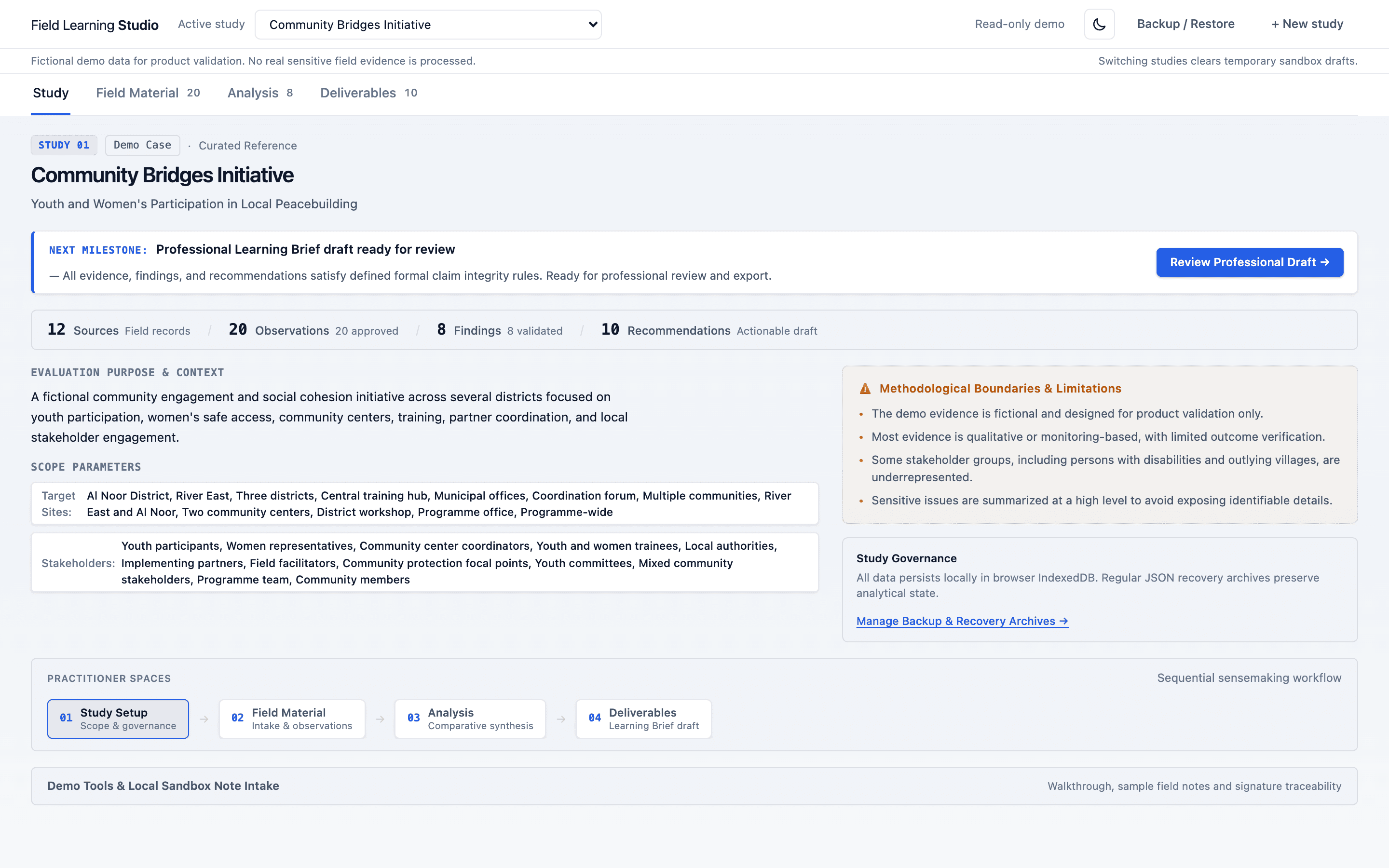Click the Stakeholders scope row
The height and width of the screenshot is (868, 1389).
(425, 563)
